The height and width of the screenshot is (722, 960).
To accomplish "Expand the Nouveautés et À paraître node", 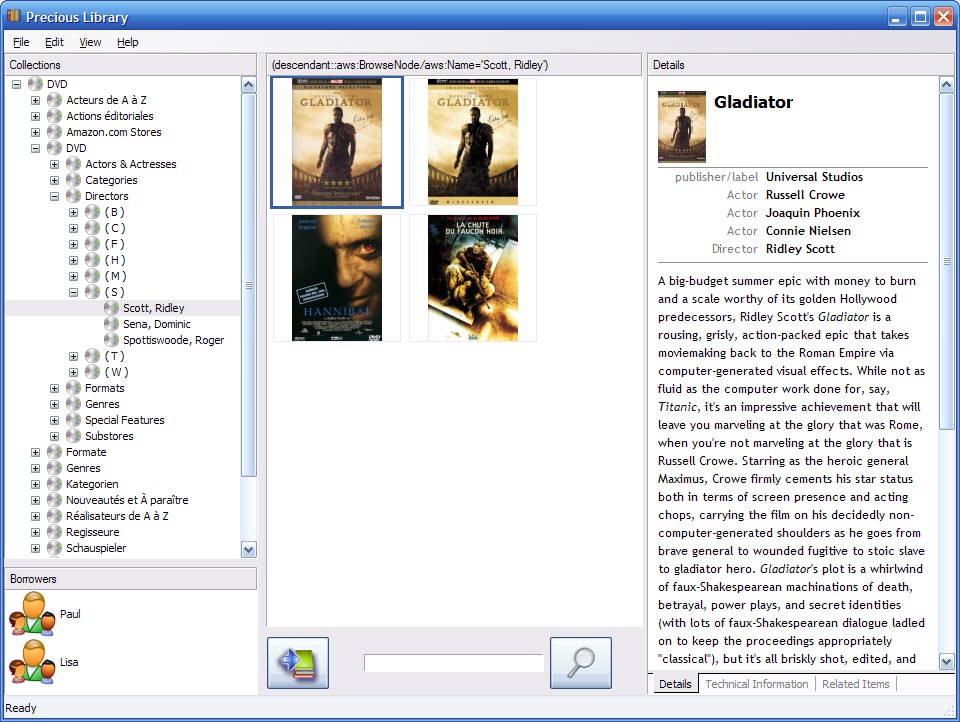I will coord(36,500).
